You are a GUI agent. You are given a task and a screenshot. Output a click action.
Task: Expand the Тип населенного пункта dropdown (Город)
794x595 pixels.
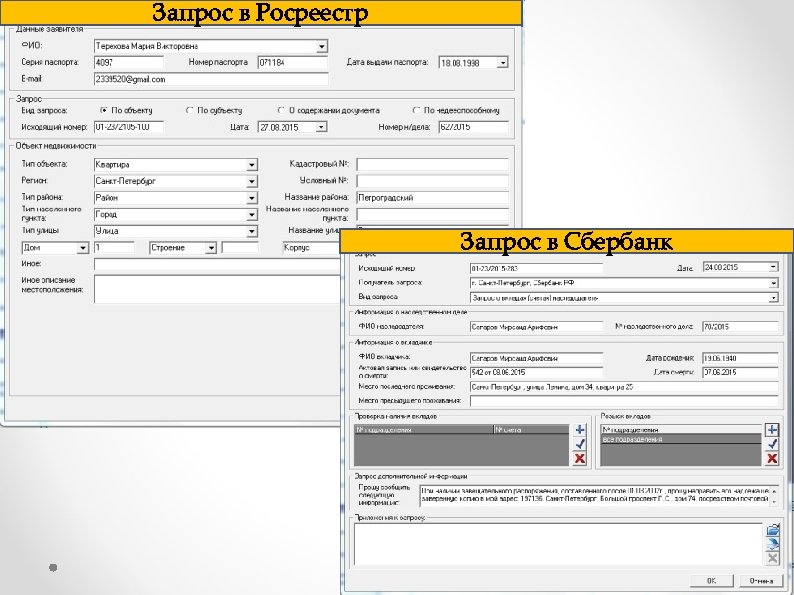coord(252,215)
